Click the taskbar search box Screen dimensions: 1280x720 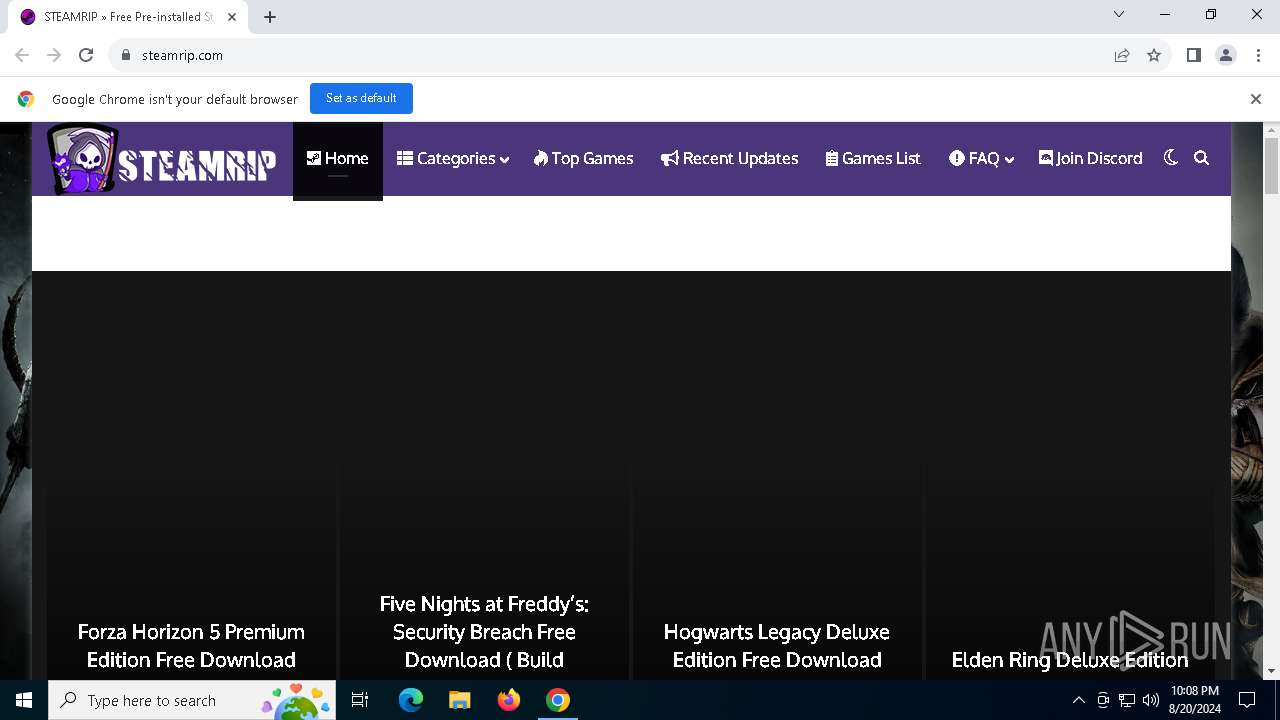[x=192, y=700]
